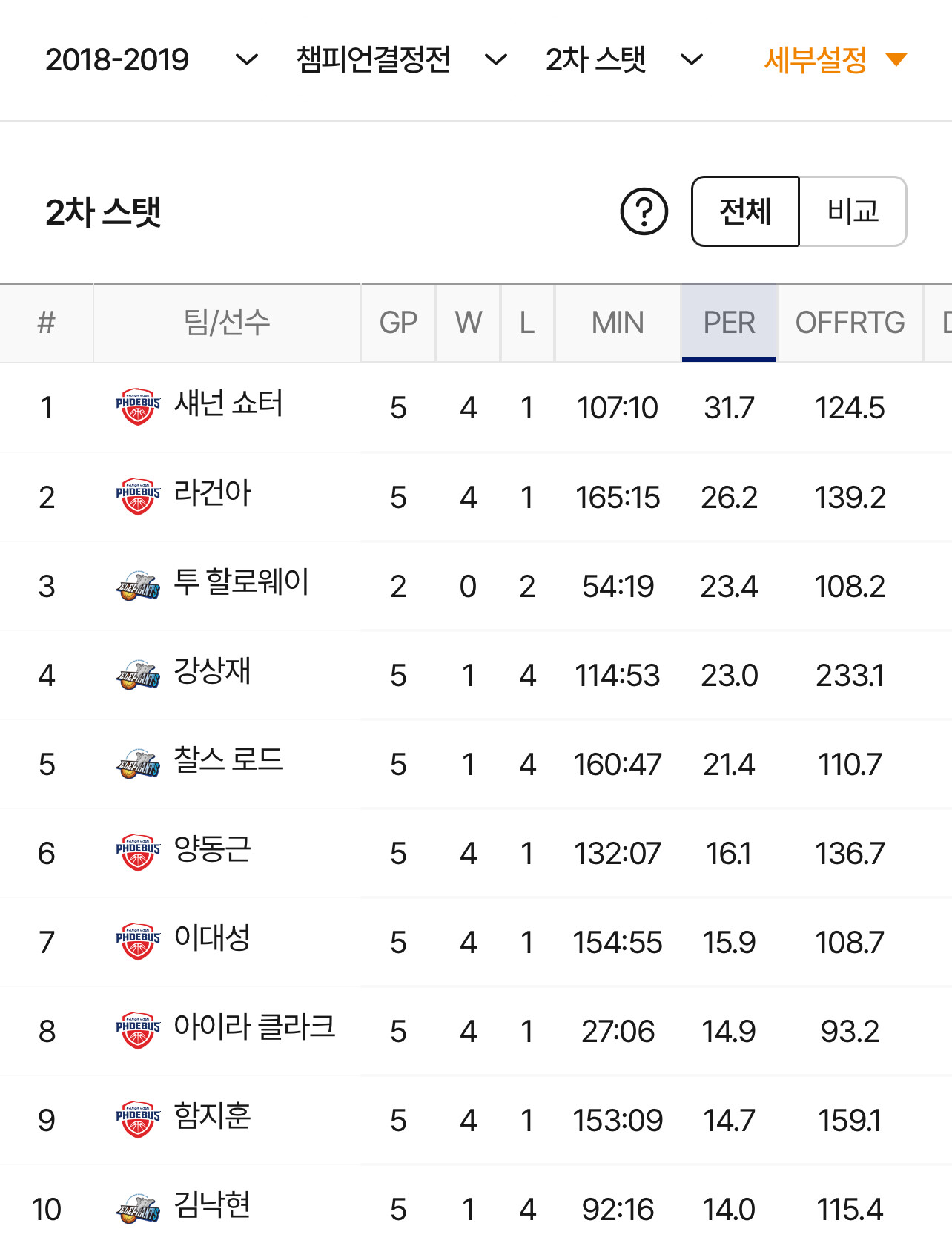Open the 챔피언결정전 round dropdown

tap(401, 59)
